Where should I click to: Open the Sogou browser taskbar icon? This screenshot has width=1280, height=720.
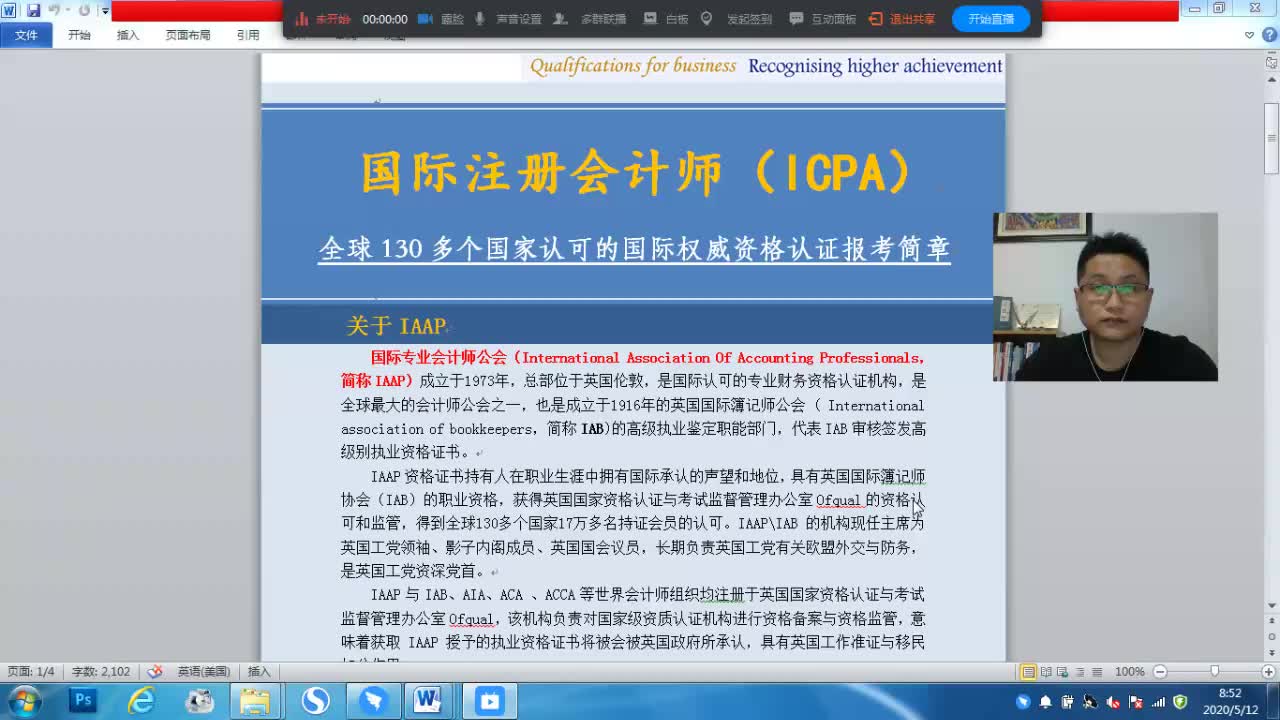[x=315, y=701]
